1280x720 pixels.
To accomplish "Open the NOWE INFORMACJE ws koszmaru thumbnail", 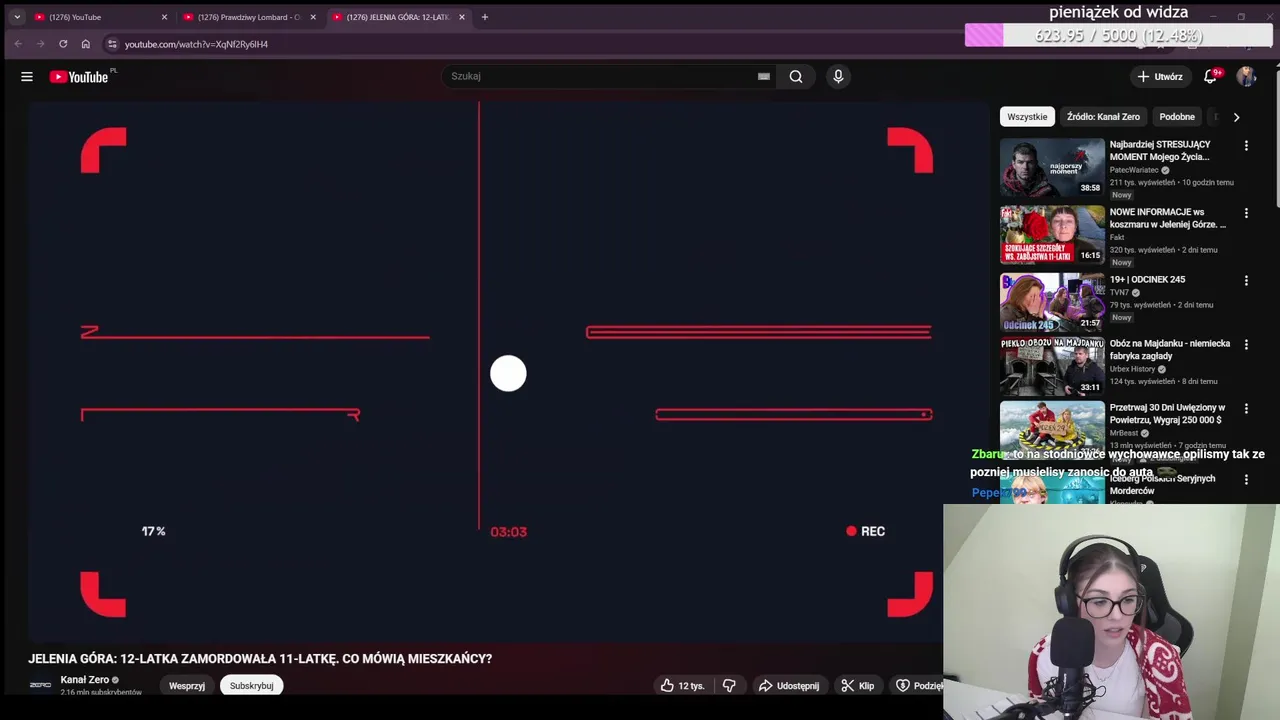I will click(1052, 235).
